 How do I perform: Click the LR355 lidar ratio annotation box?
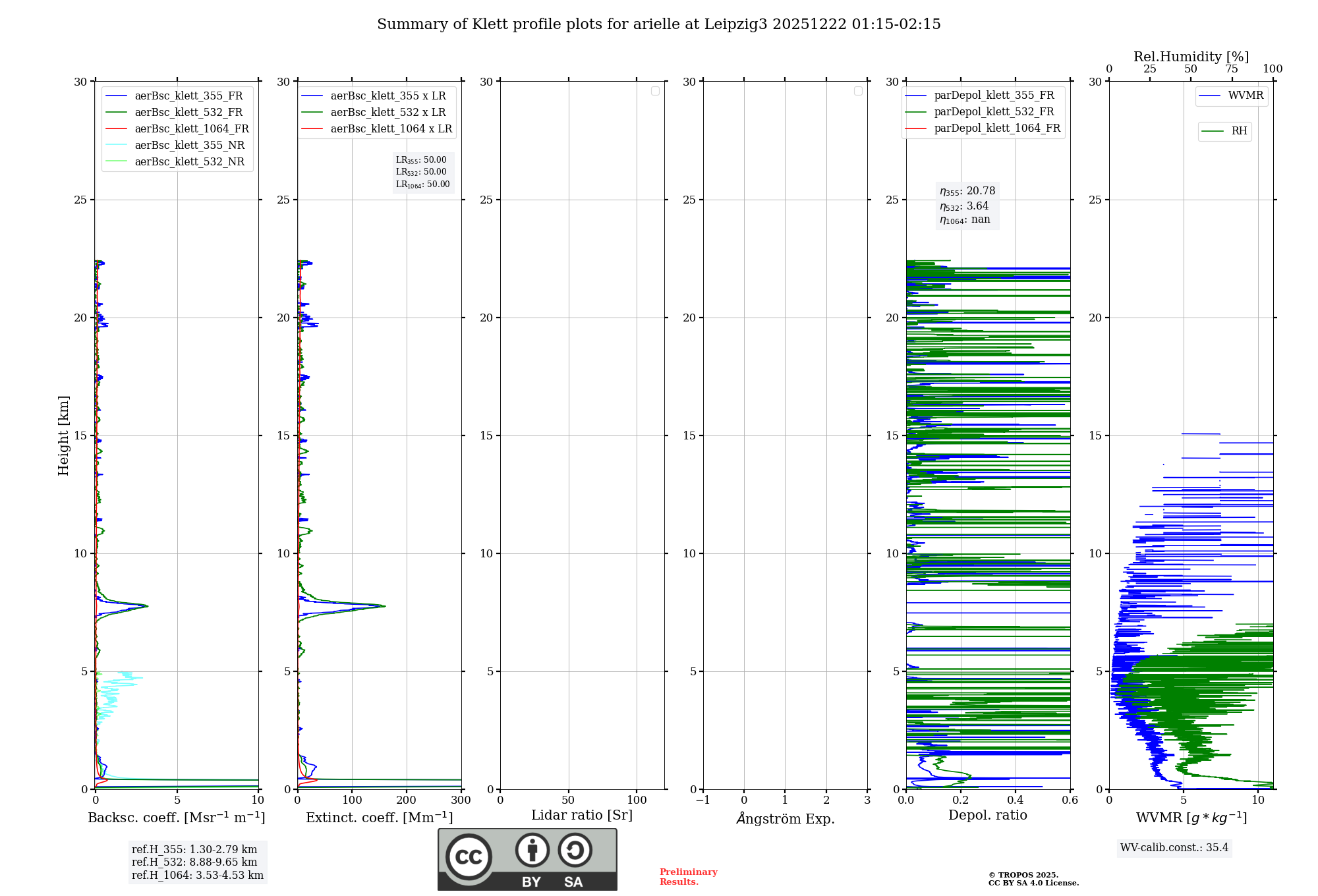(422, 172)
